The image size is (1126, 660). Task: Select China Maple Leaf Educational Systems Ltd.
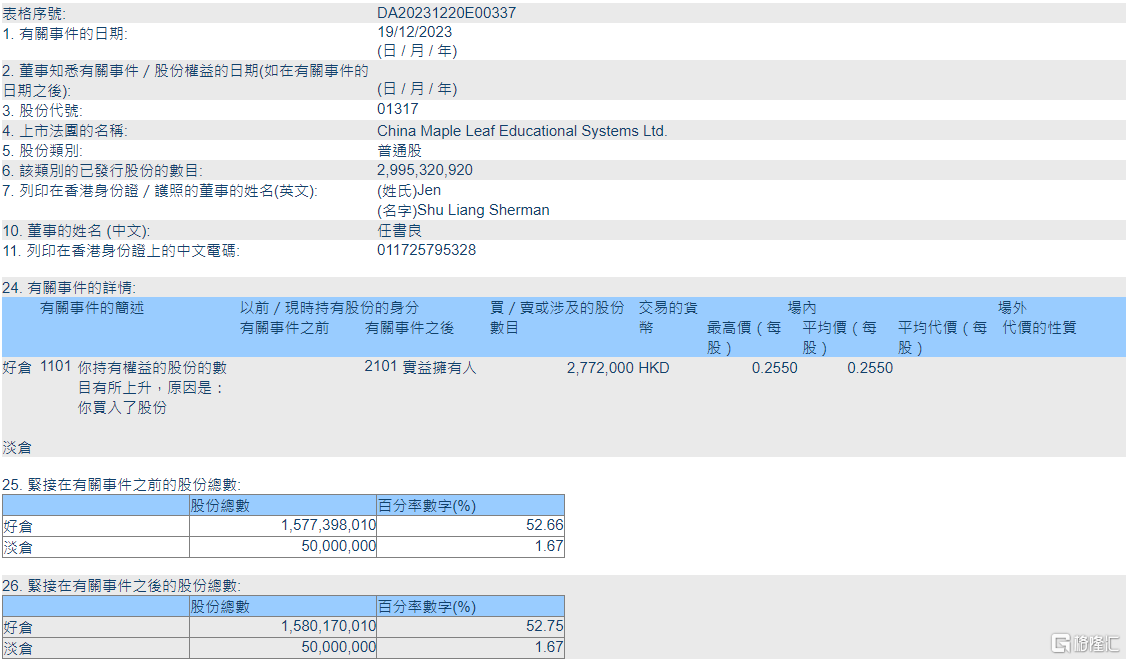pos(522,131)
